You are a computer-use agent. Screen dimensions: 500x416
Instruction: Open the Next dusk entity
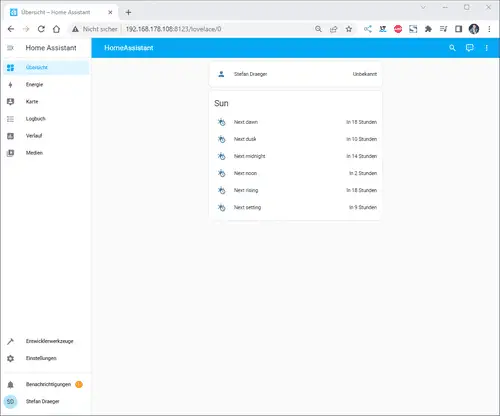295,139
